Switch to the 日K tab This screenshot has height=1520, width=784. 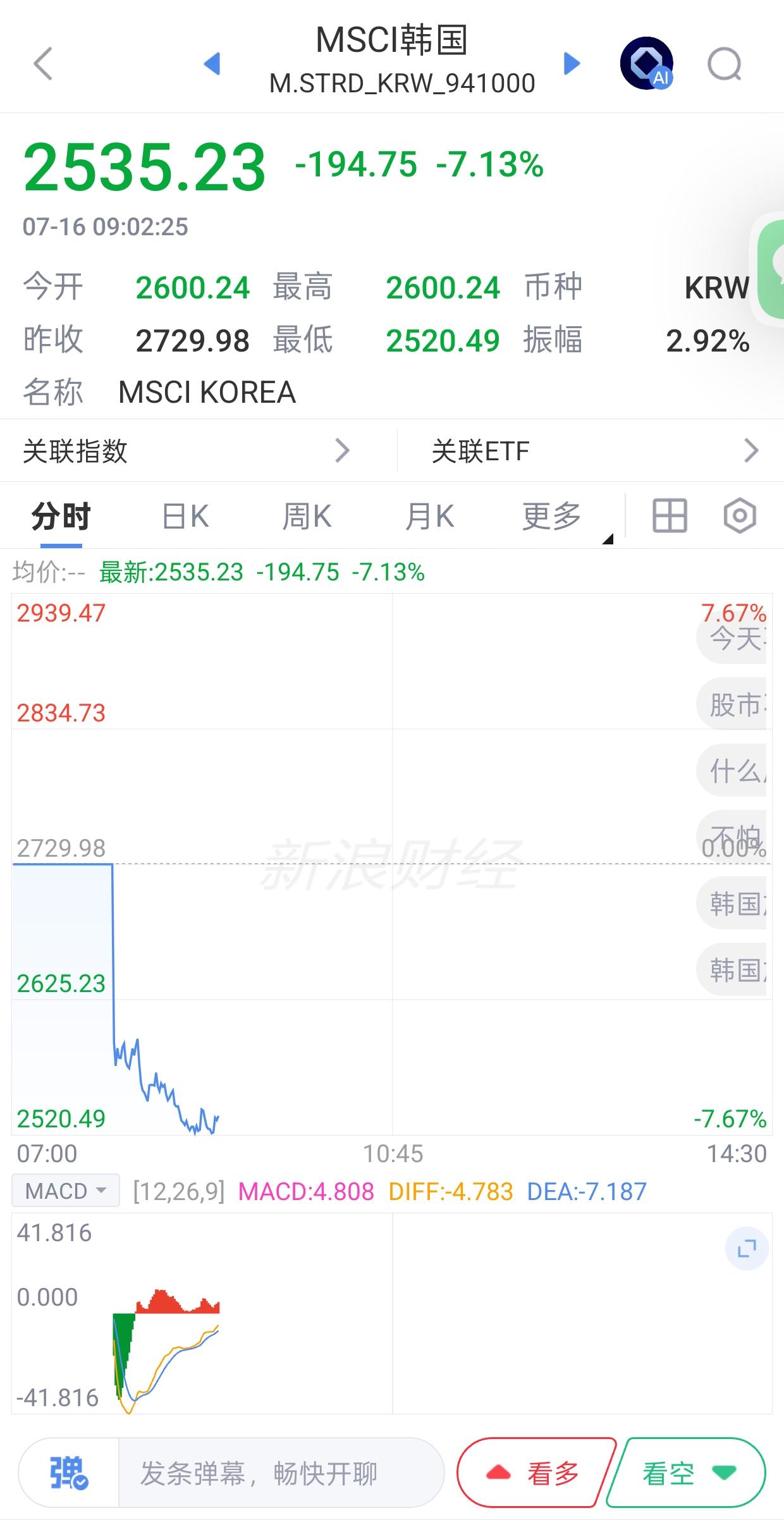(185, 516)
